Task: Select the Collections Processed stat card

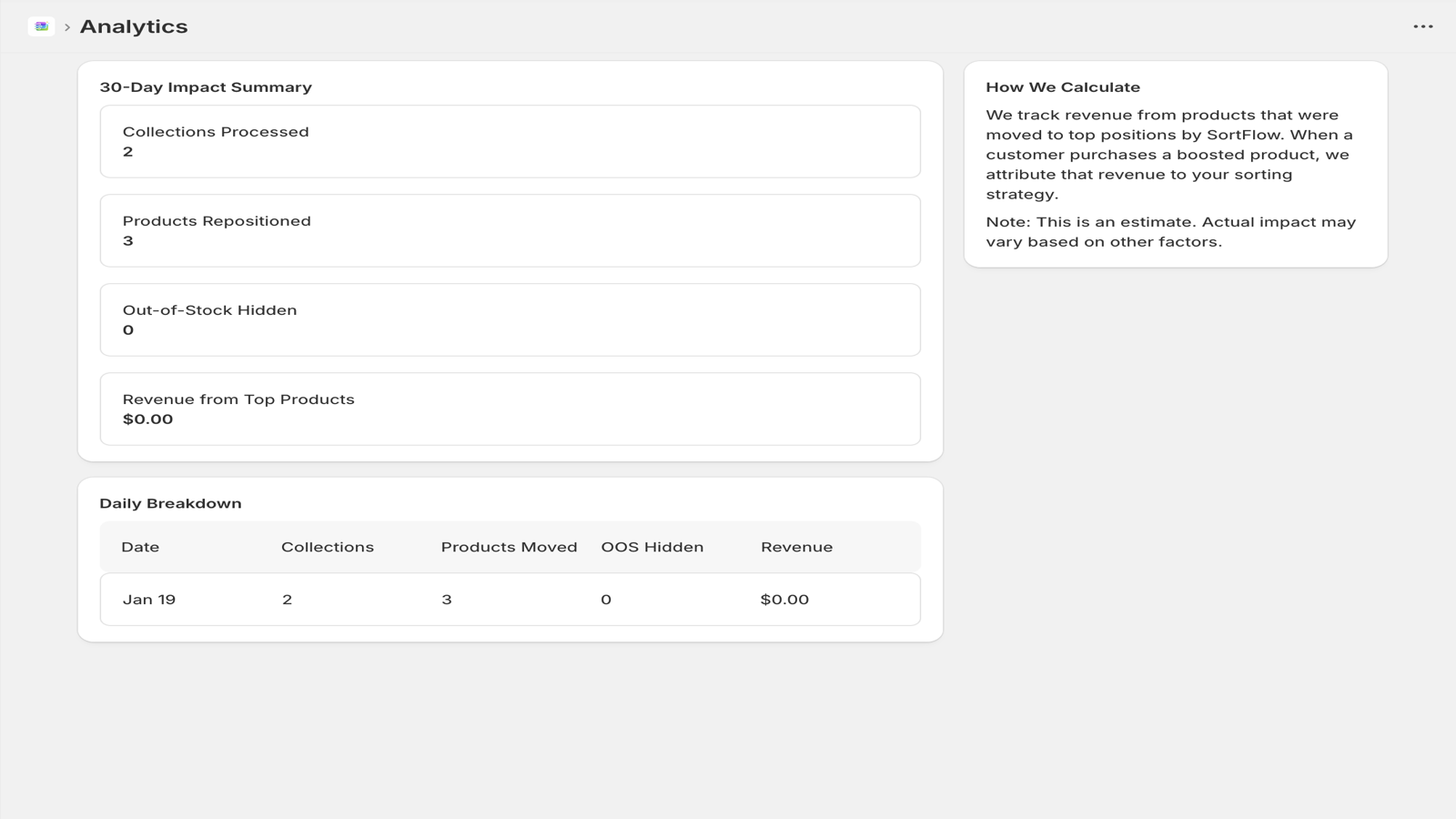Action: pos(510,141)
